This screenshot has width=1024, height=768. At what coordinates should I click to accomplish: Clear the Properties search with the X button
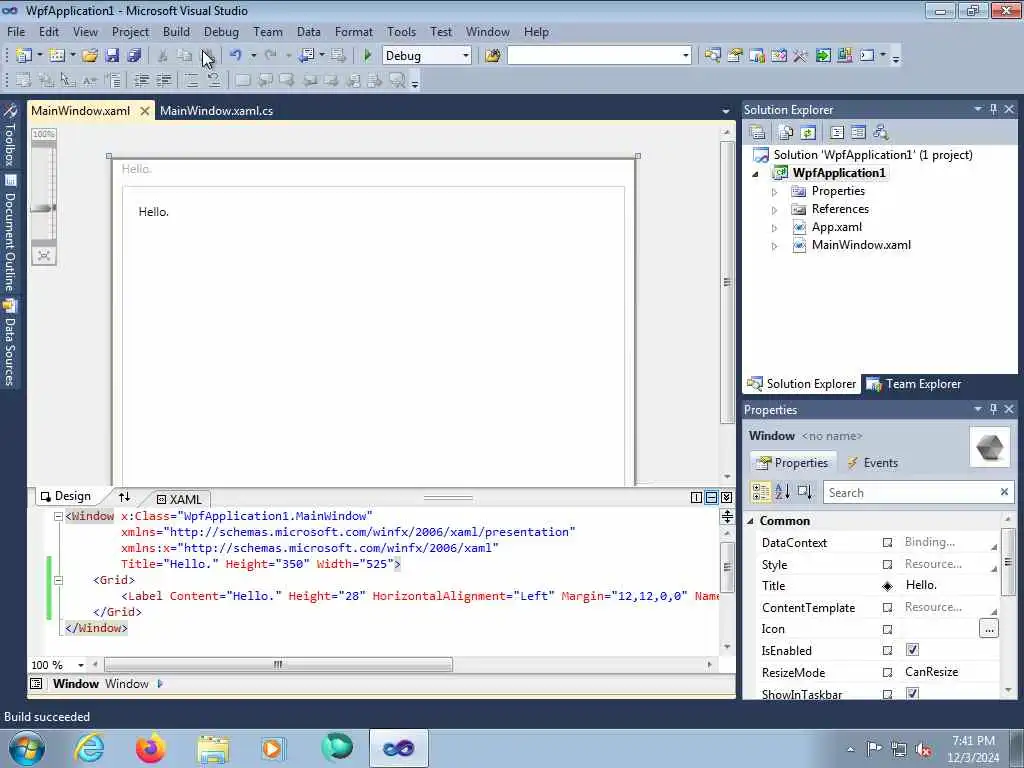click(1004, 492)
